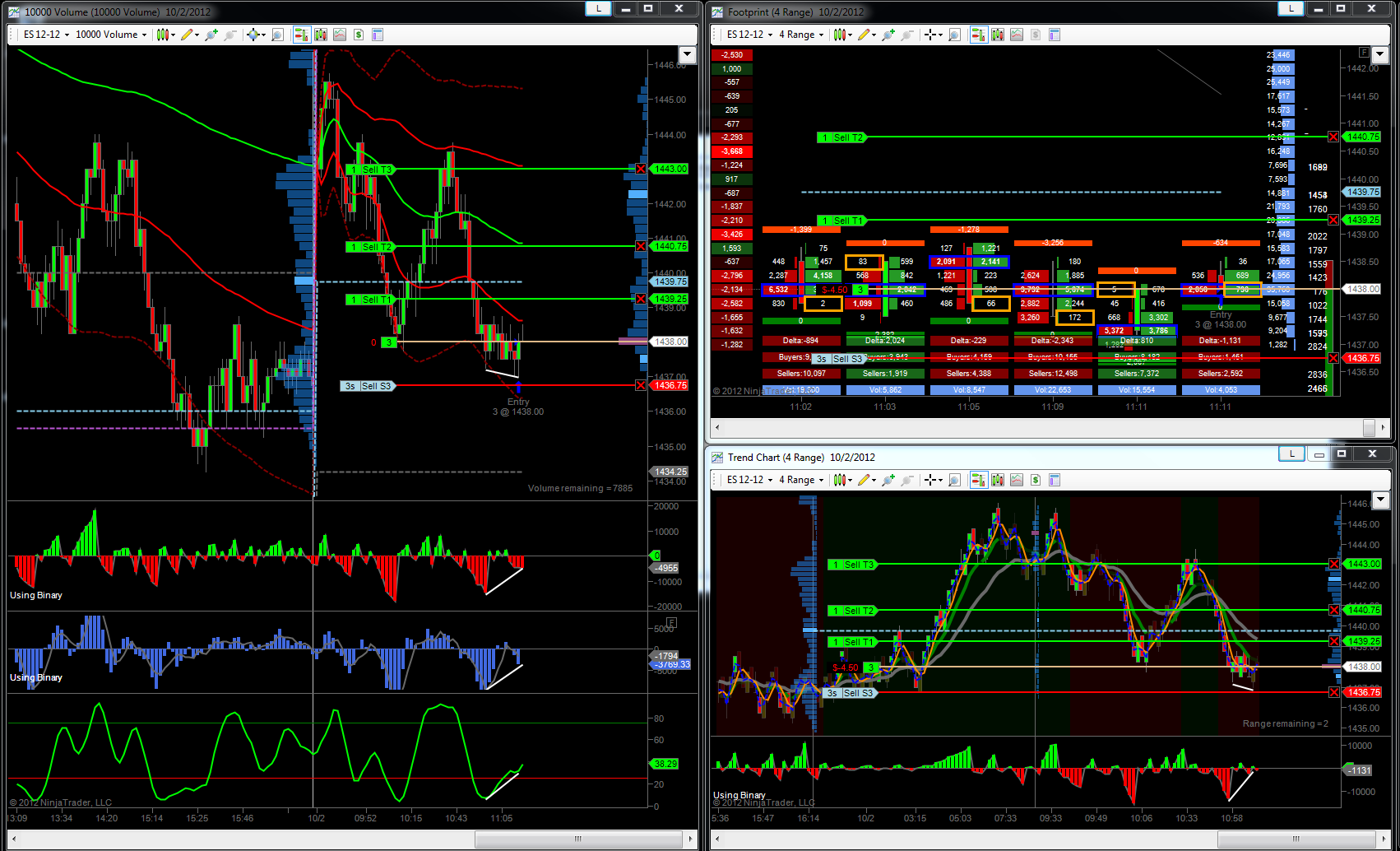
Task: Click the 1438.00 price marker in 10000 Volume chart
Action: point(670,342)
